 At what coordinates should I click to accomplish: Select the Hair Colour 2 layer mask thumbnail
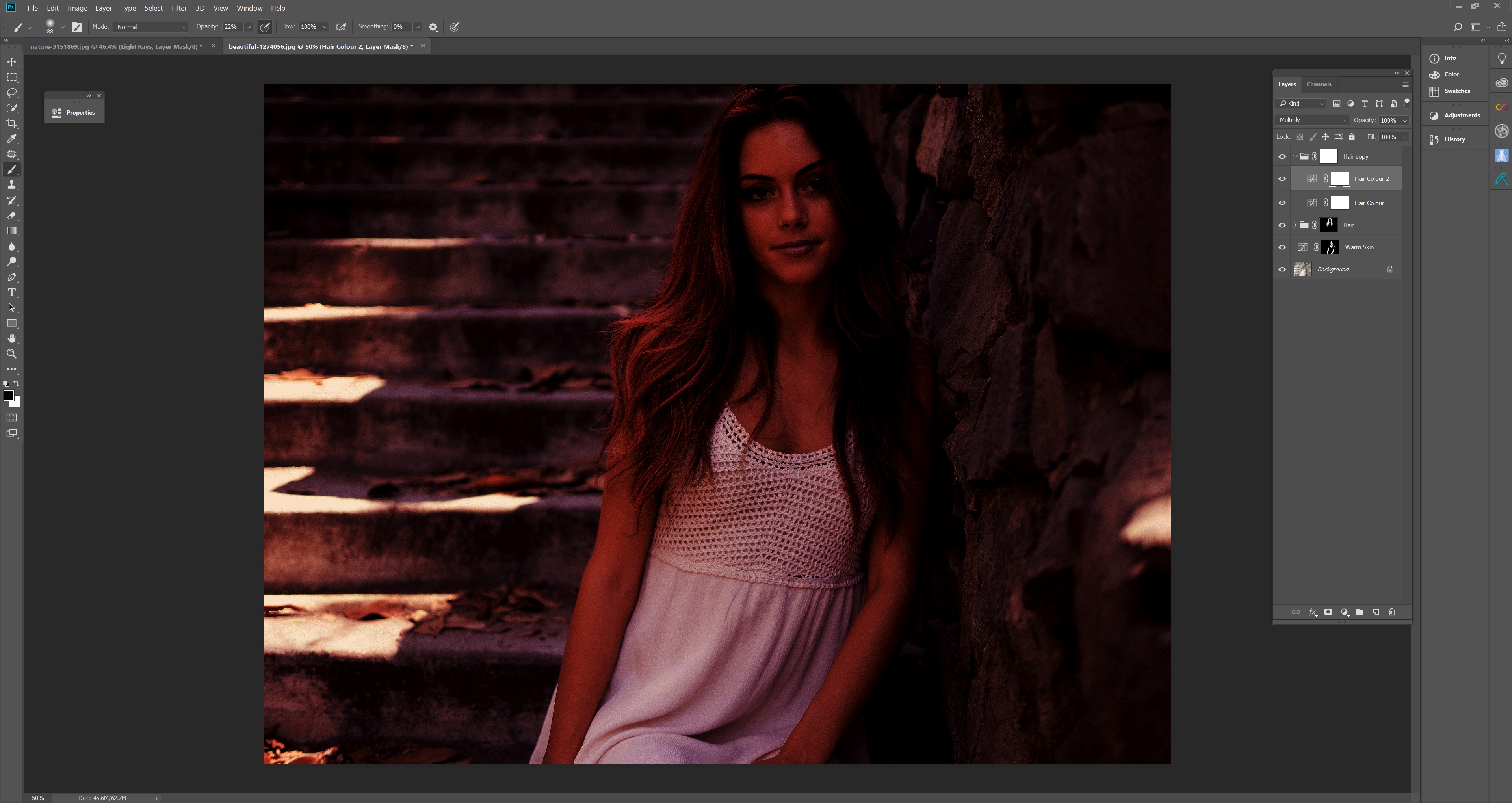pyautogui.click(x=1340, y=178)
